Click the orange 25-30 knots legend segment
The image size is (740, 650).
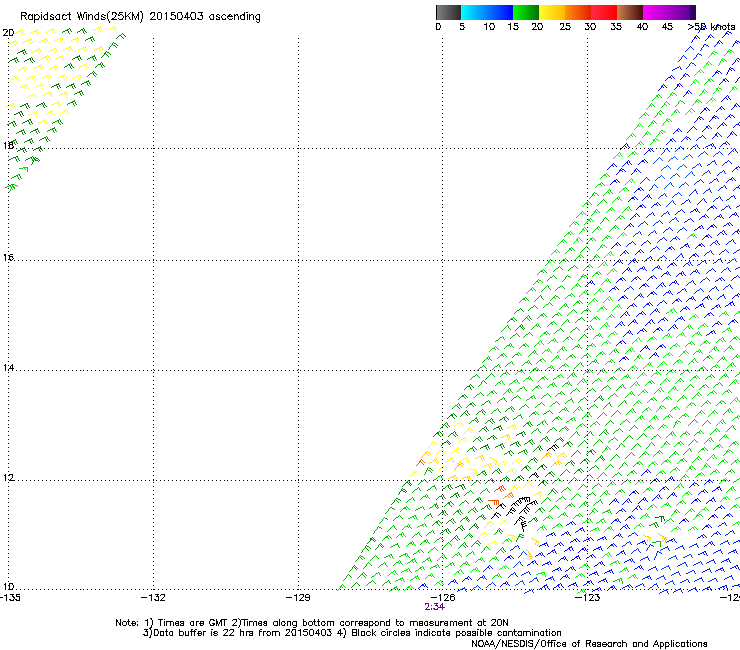coord(578,12)
